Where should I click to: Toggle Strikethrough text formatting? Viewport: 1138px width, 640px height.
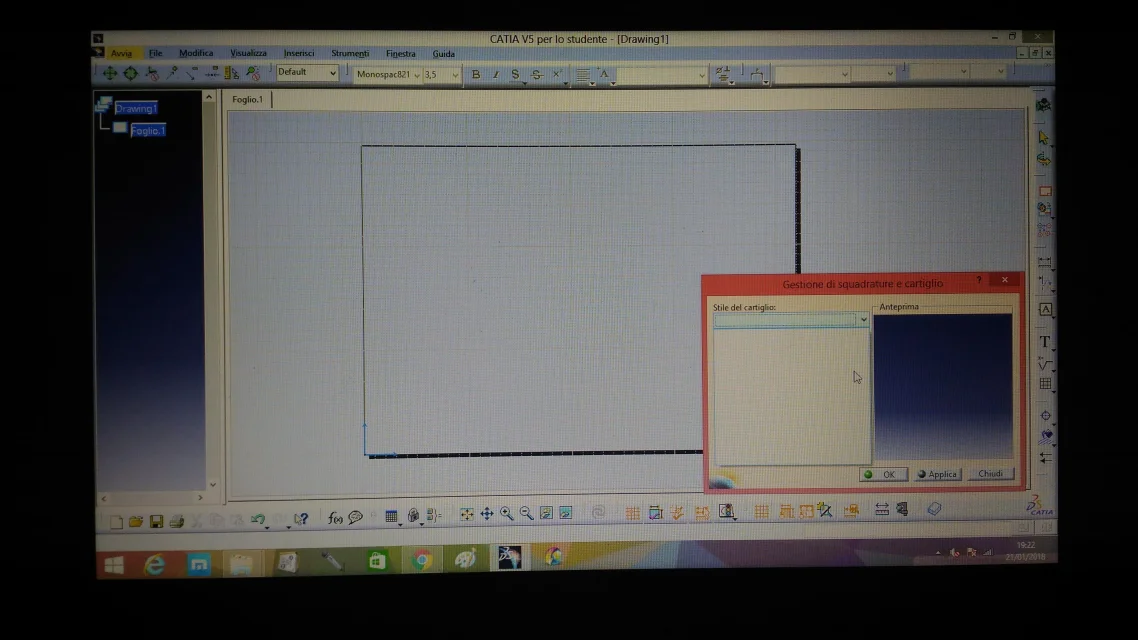tap(537, 75)
